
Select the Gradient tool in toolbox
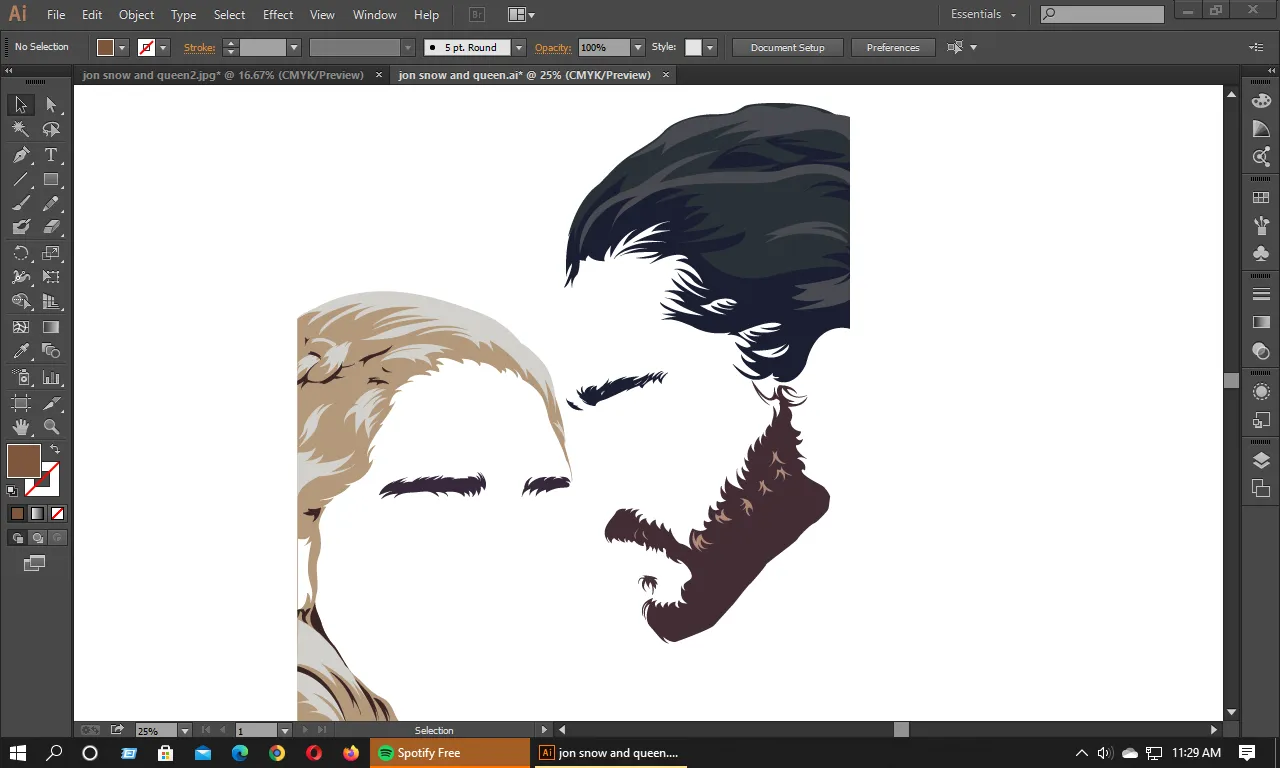tap(51, 327)
